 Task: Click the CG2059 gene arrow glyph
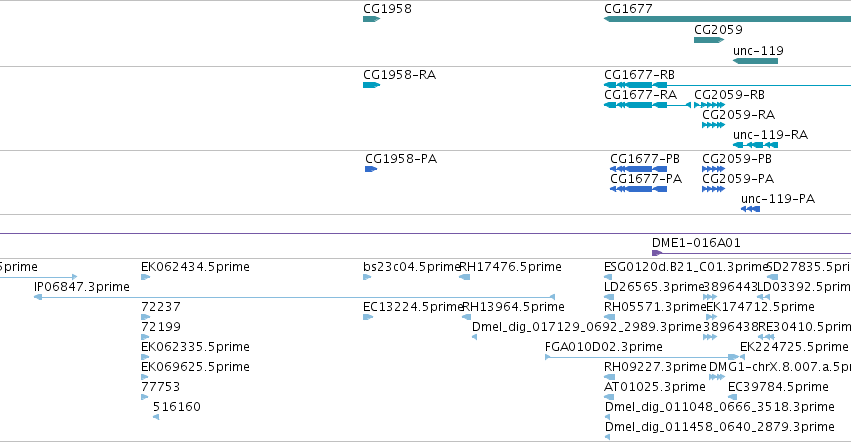(x=709, y=40)
